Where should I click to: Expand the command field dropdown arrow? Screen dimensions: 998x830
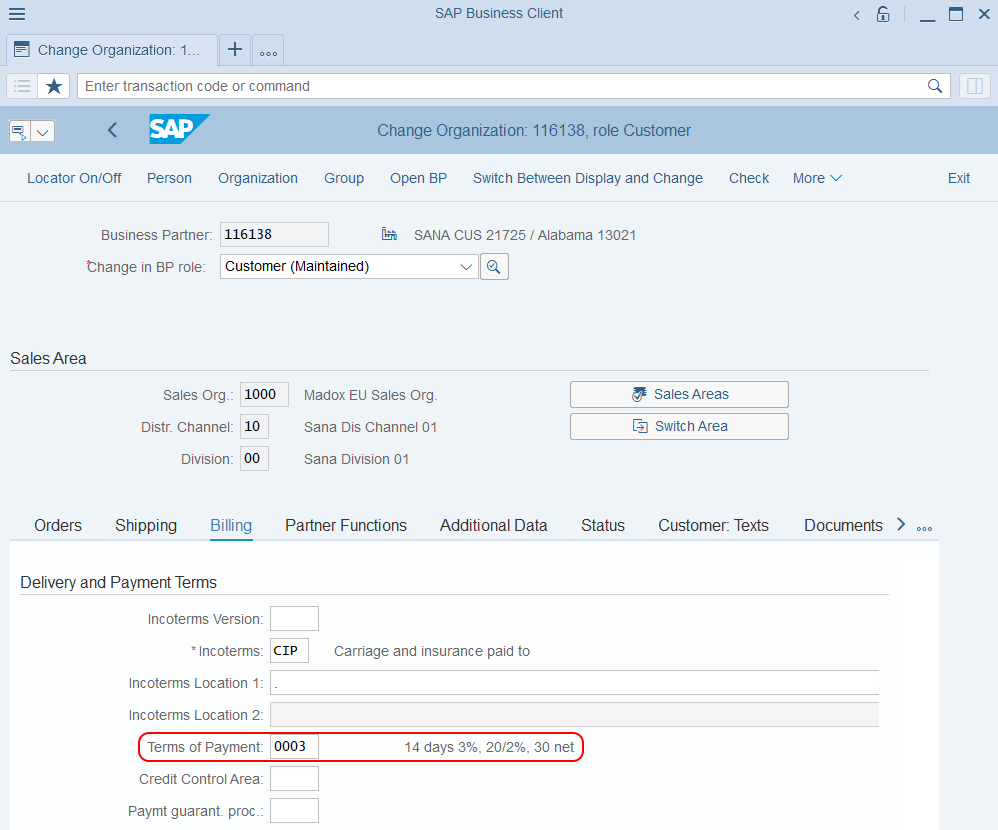[43, 132]
